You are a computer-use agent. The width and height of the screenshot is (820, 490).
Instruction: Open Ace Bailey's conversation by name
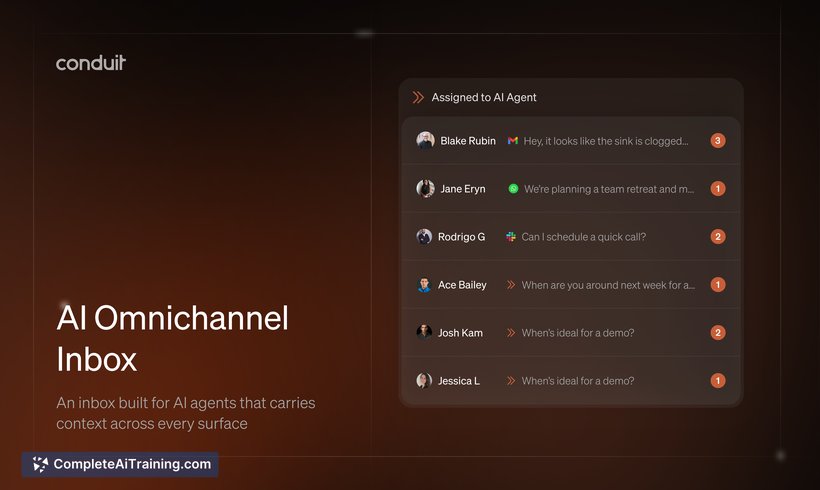pyautogui.click(x=462, y=285)
